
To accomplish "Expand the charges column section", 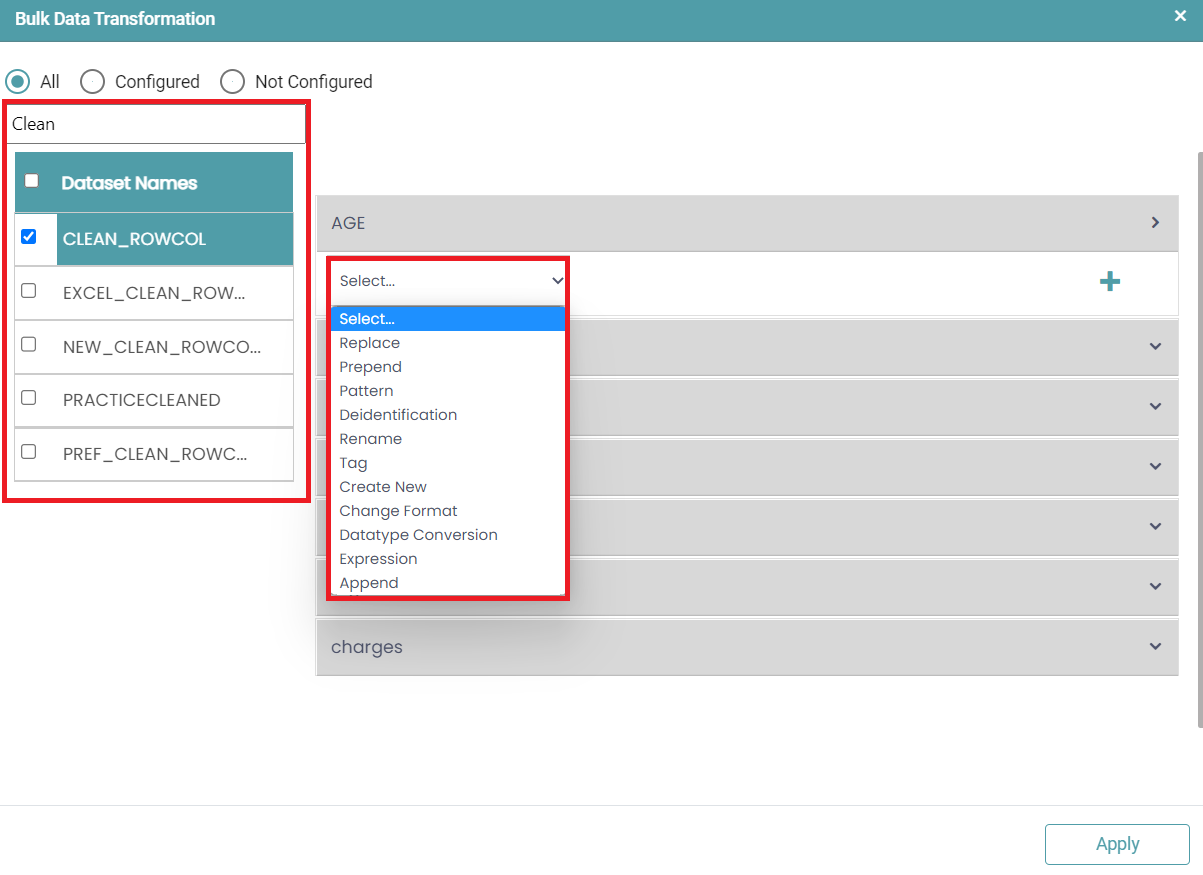I will tap(1155, 647).
